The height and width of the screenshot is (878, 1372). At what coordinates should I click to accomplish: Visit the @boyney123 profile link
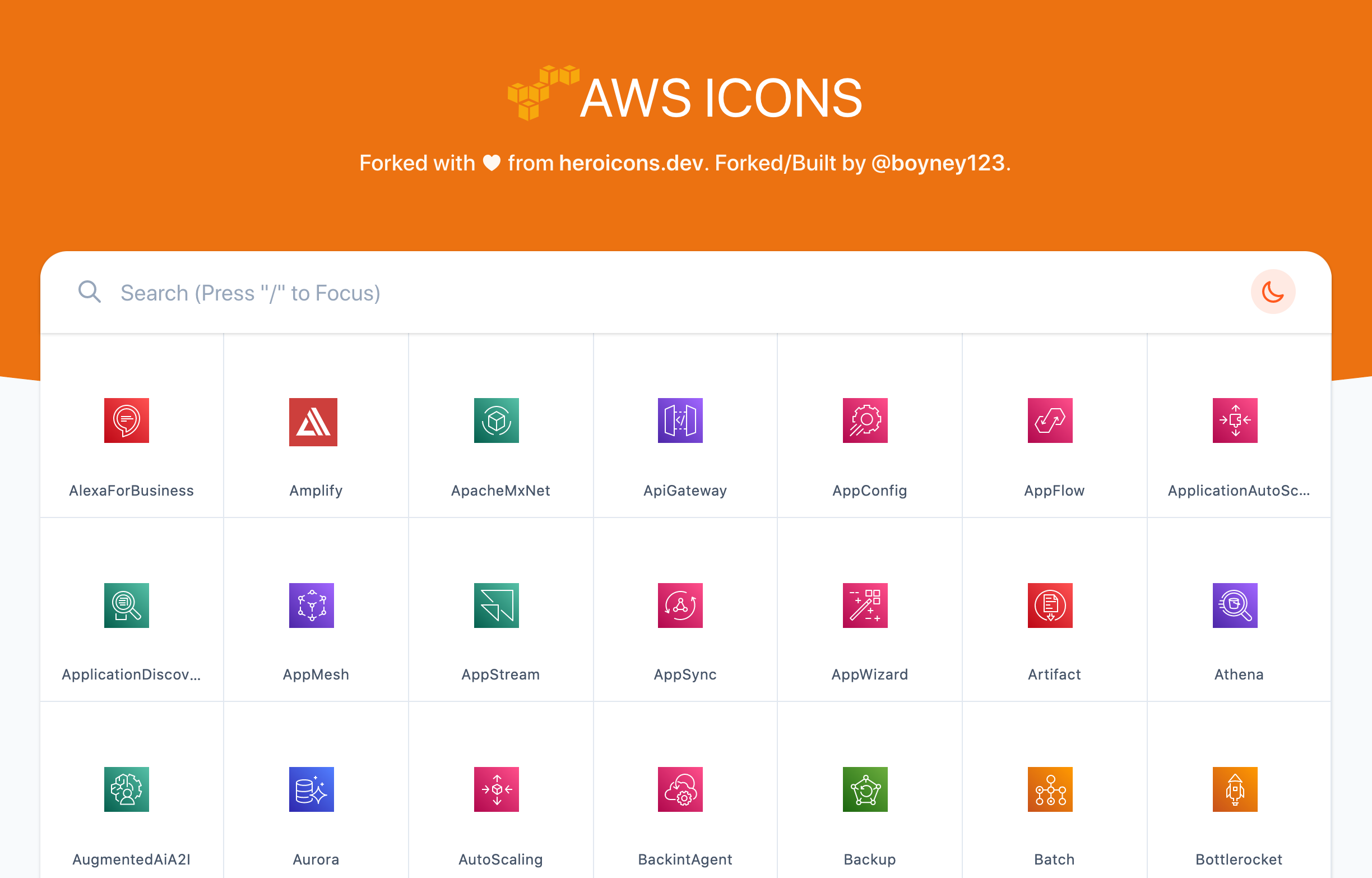(937, 163)
